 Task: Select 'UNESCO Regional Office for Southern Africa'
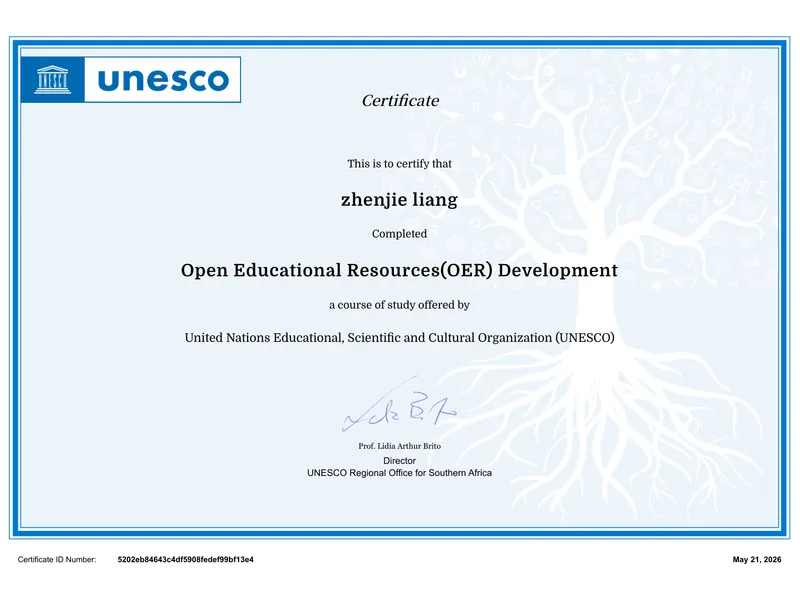[x=399, y=473]
